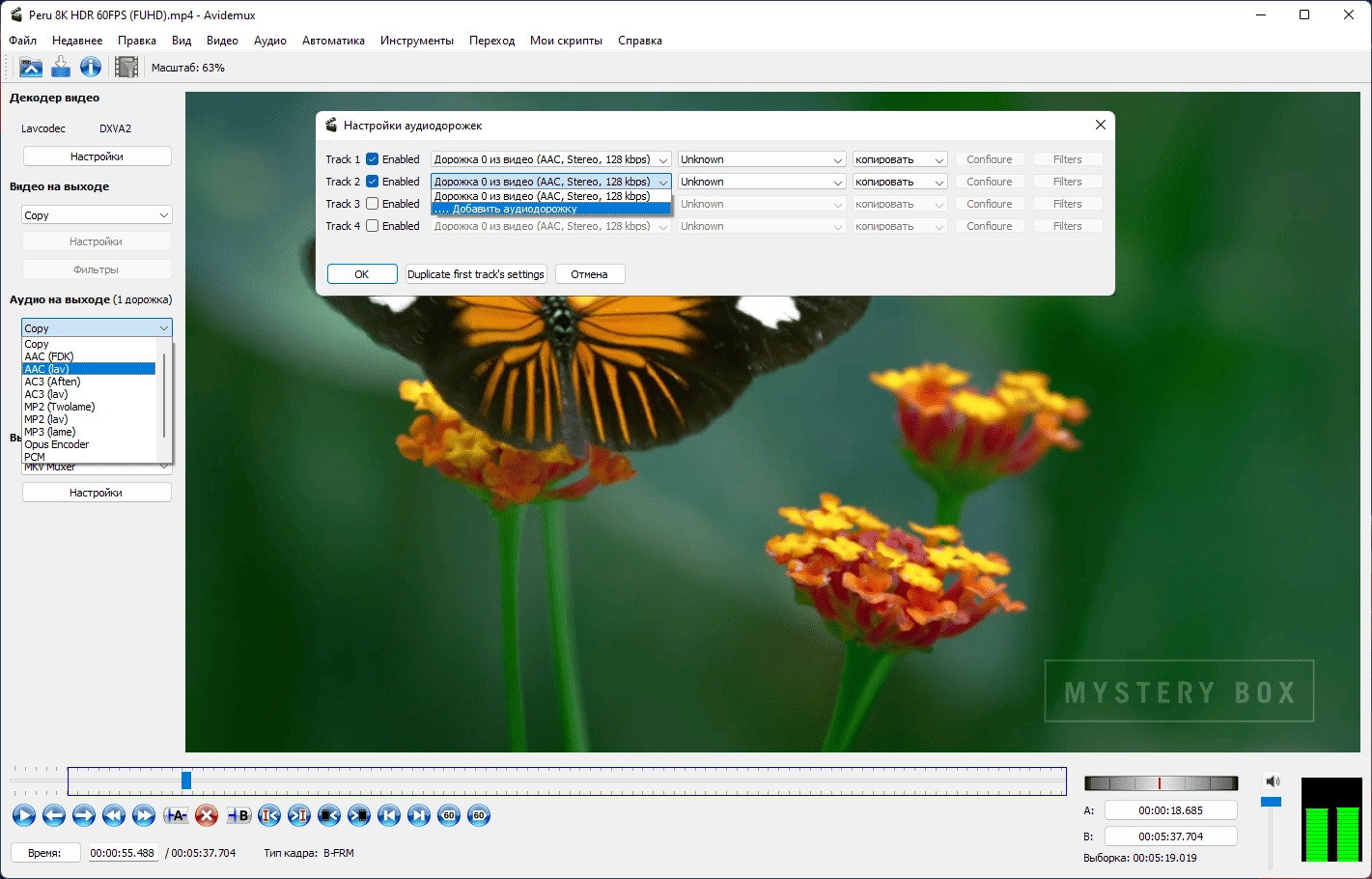Jump to next cut point icon
The width and height of the screenshot is (1372, 879).
click(299, 816)
